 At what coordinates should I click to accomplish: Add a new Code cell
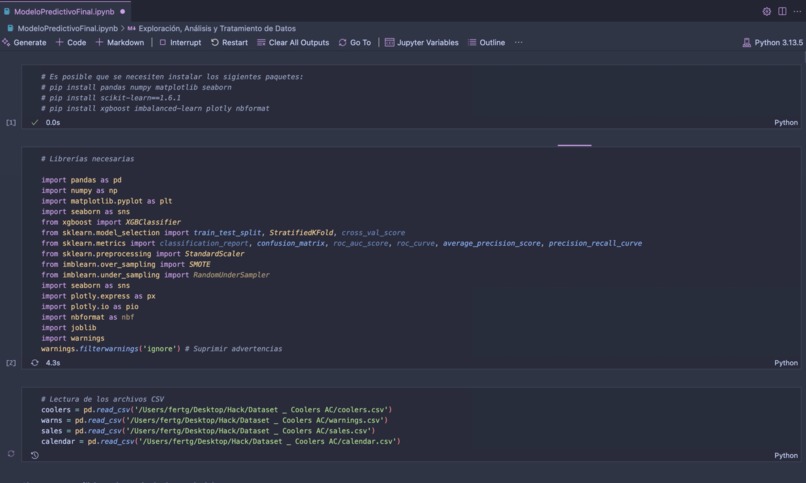coord(71,43)
